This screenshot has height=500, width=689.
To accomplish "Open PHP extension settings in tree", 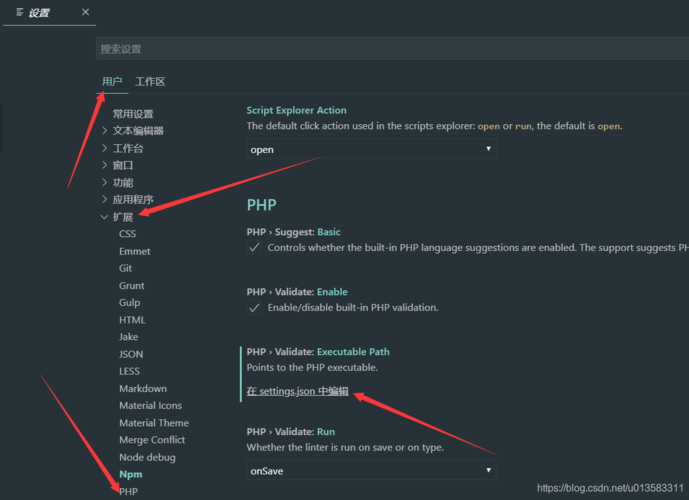I will pos(128,492).
